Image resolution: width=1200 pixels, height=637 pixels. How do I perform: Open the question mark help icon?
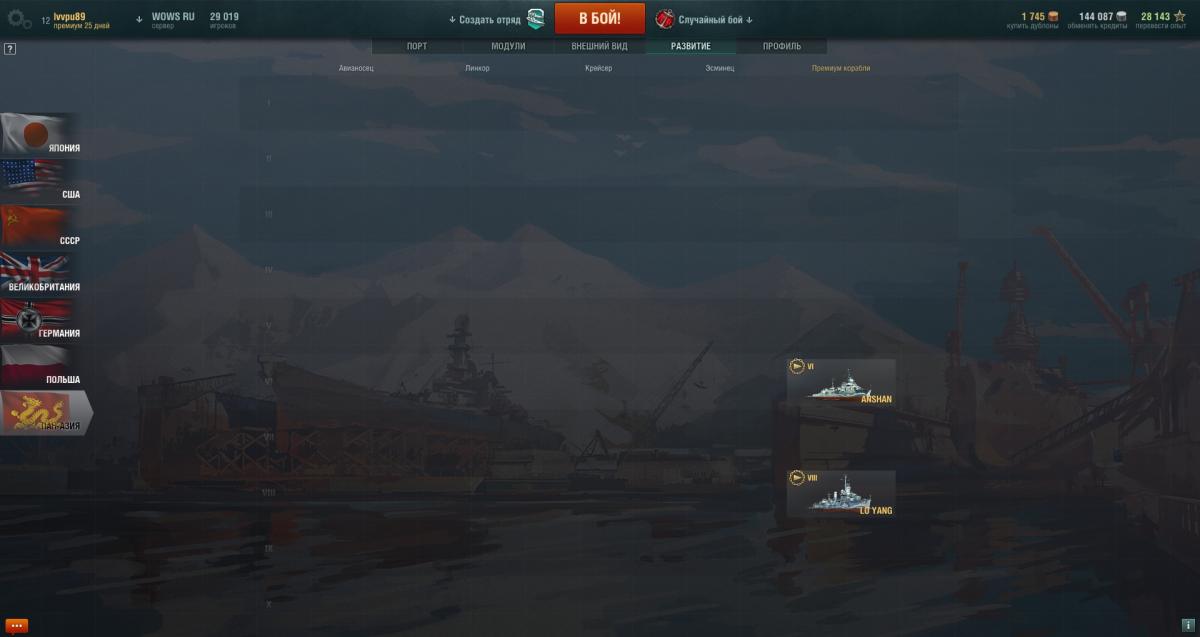tap(10, 48)
